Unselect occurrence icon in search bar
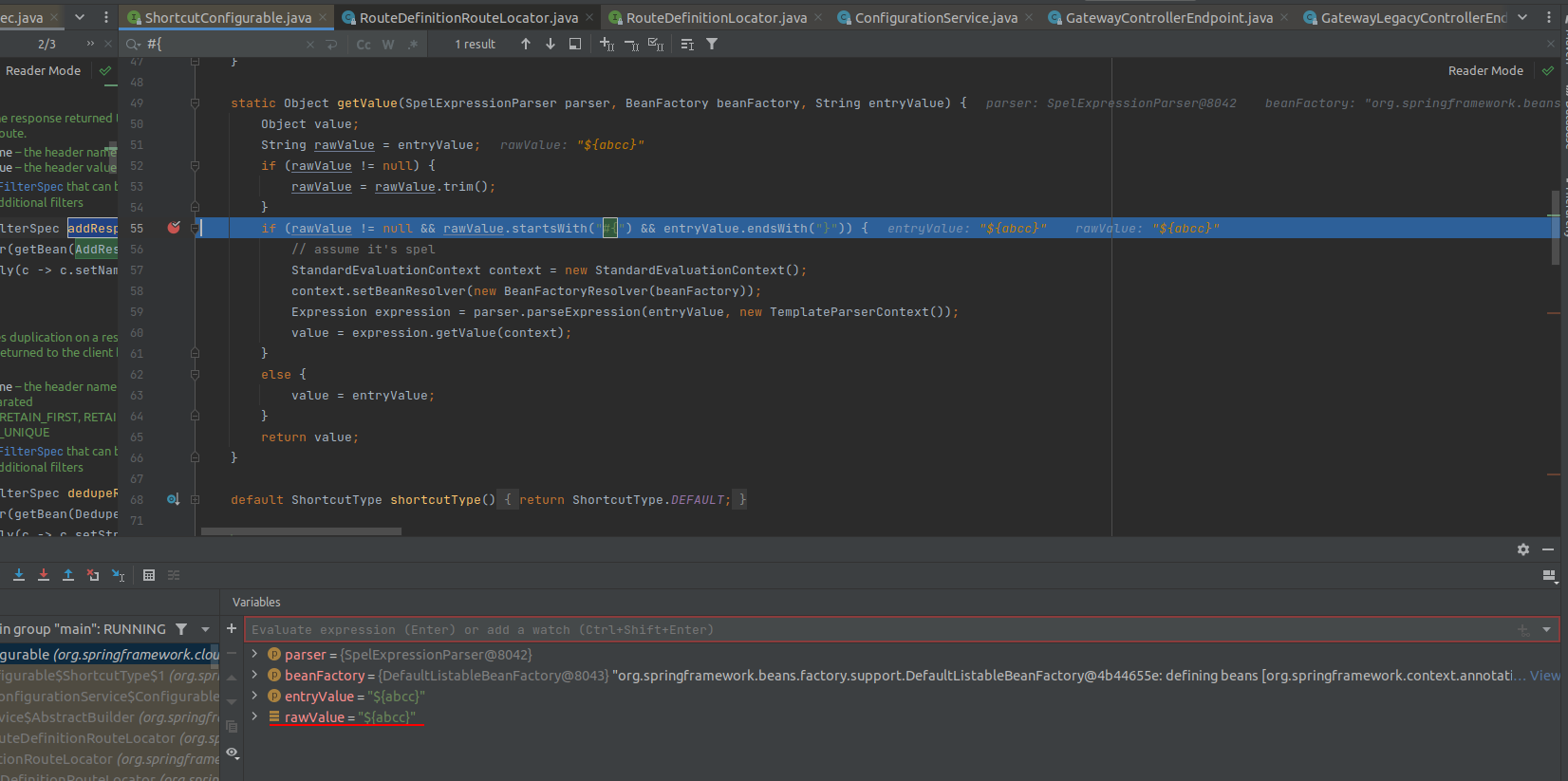 tap(632, 44)
